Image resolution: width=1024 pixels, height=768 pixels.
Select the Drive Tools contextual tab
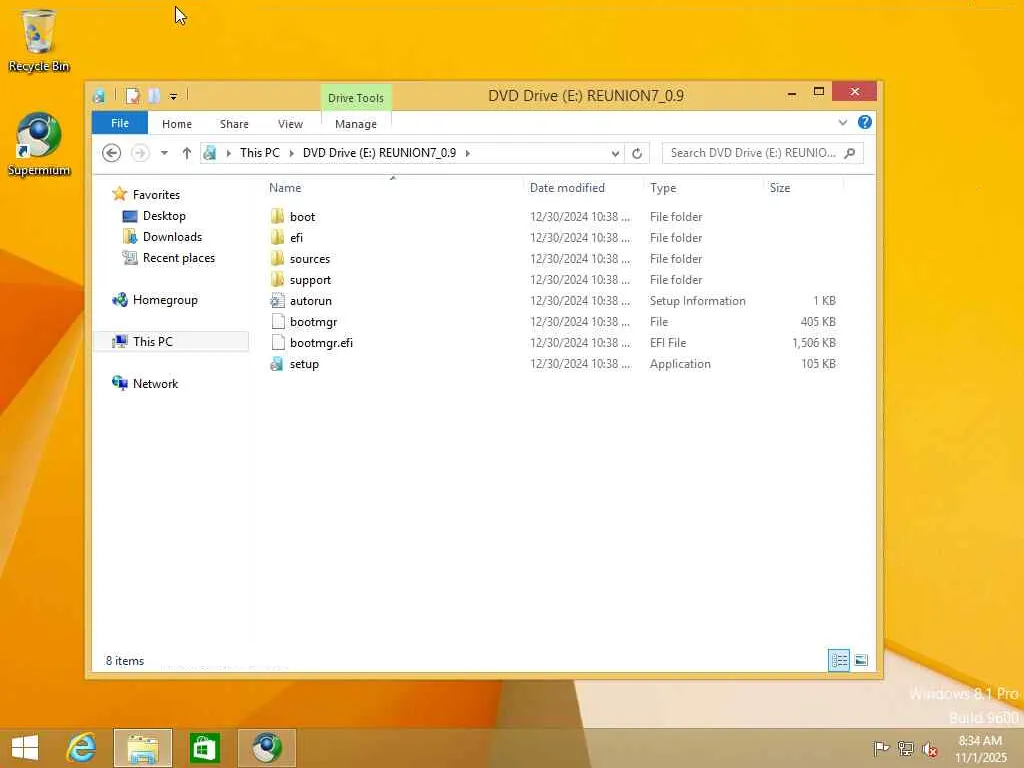(355, 98)
